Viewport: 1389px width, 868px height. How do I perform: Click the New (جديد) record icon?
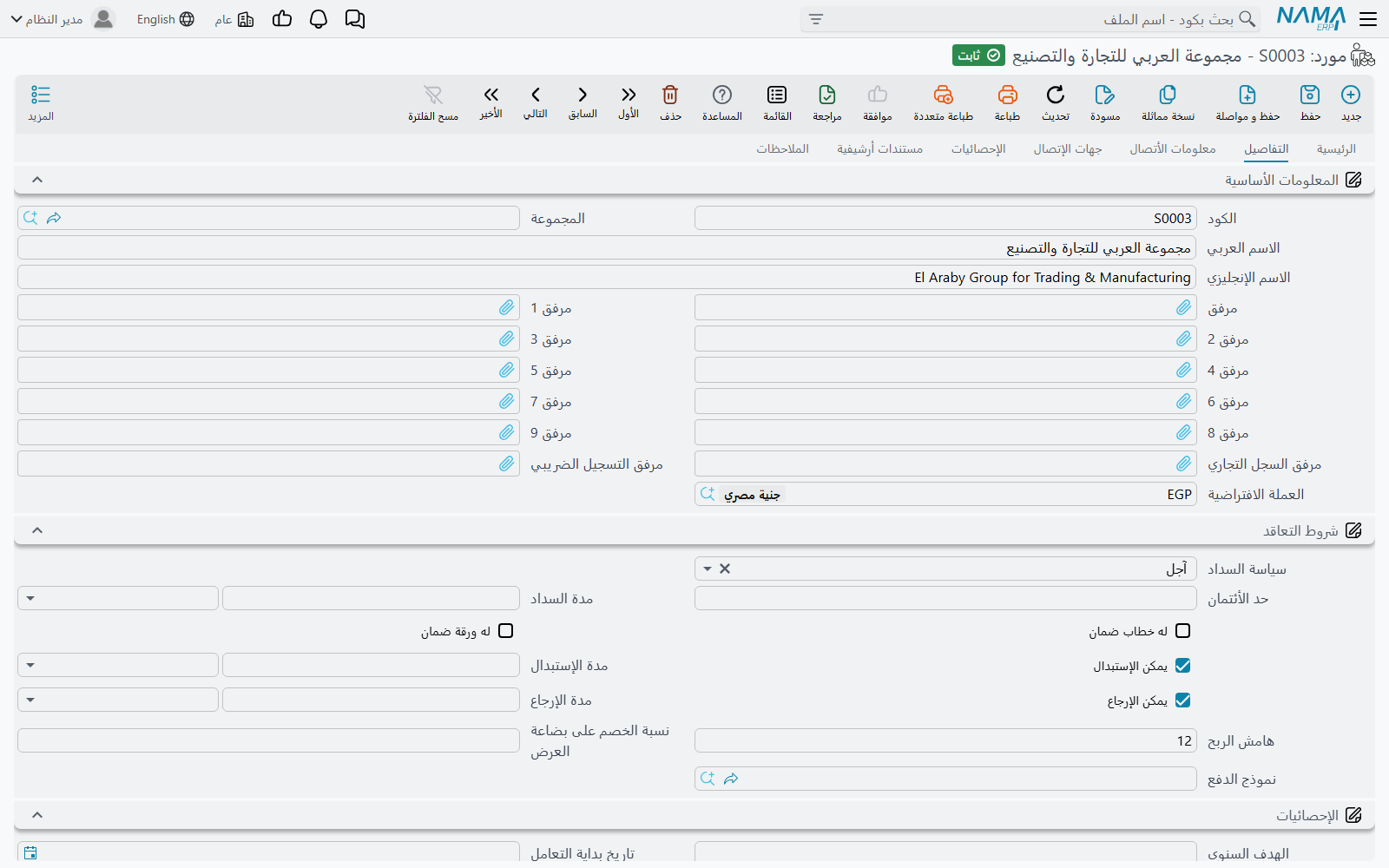pyautogui.click(x=1351, y=95)
